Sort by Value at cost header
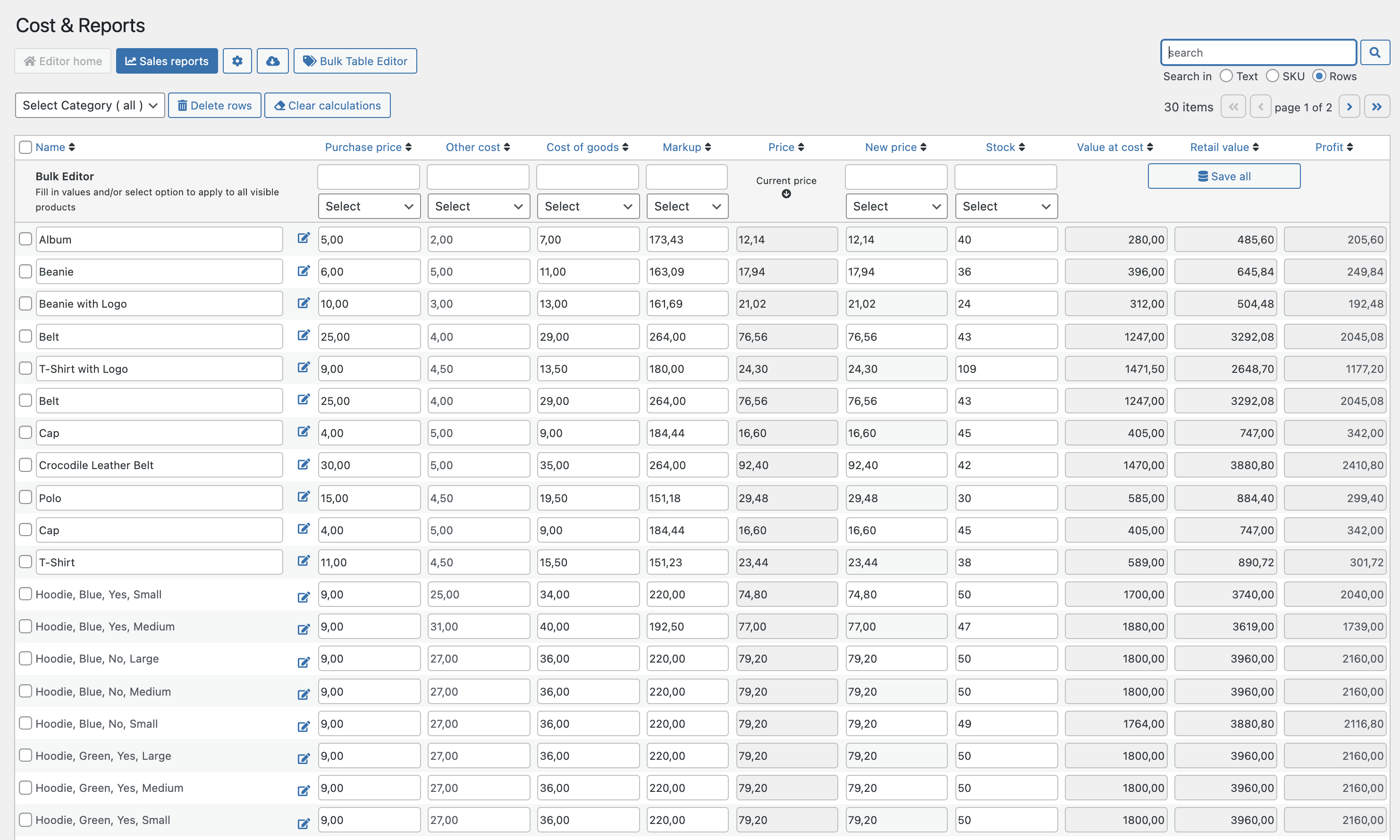 [1115, 147]
